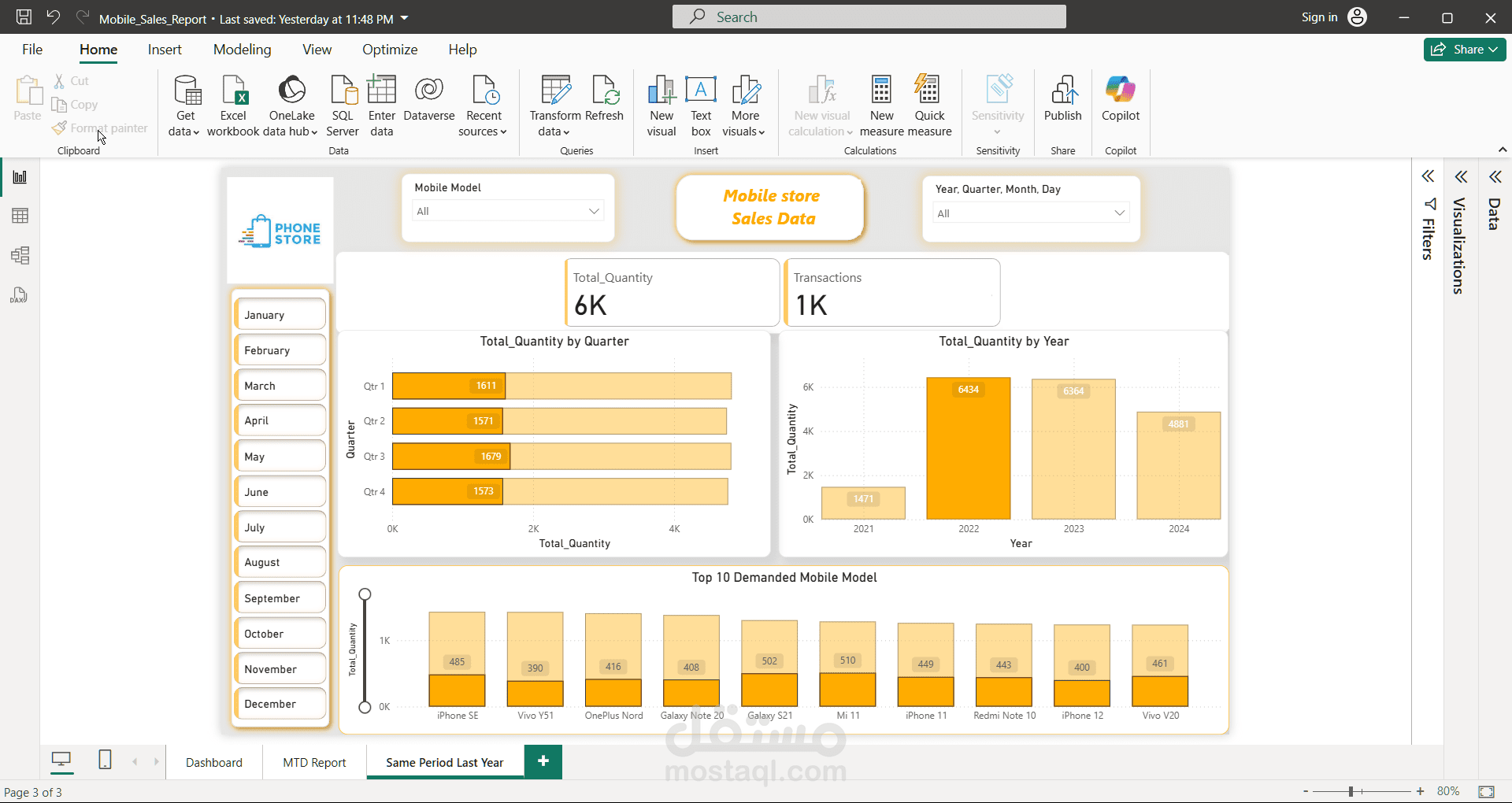
Task: Publish the report
Action: (1063, 98)
